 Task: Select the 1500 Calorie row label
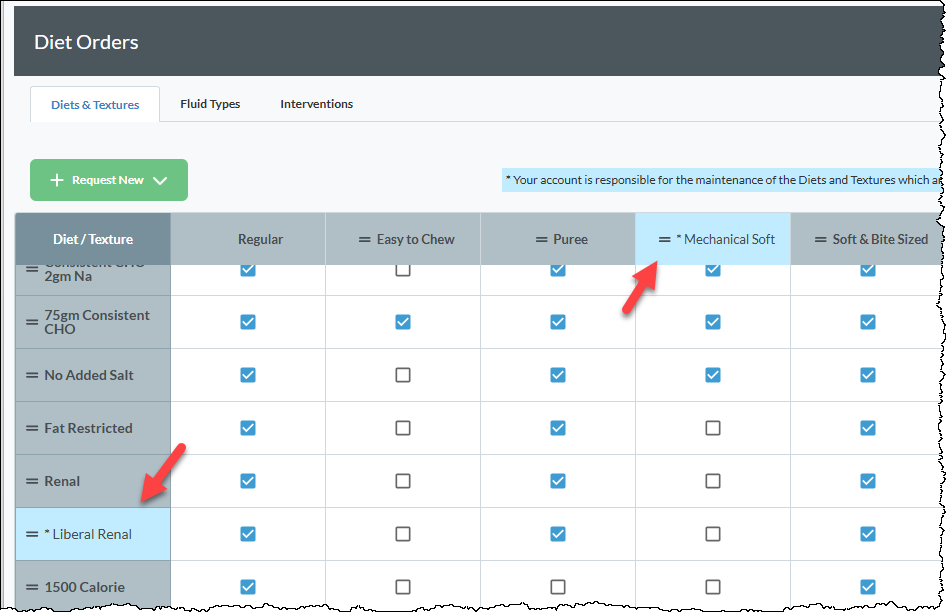[84, 587]
